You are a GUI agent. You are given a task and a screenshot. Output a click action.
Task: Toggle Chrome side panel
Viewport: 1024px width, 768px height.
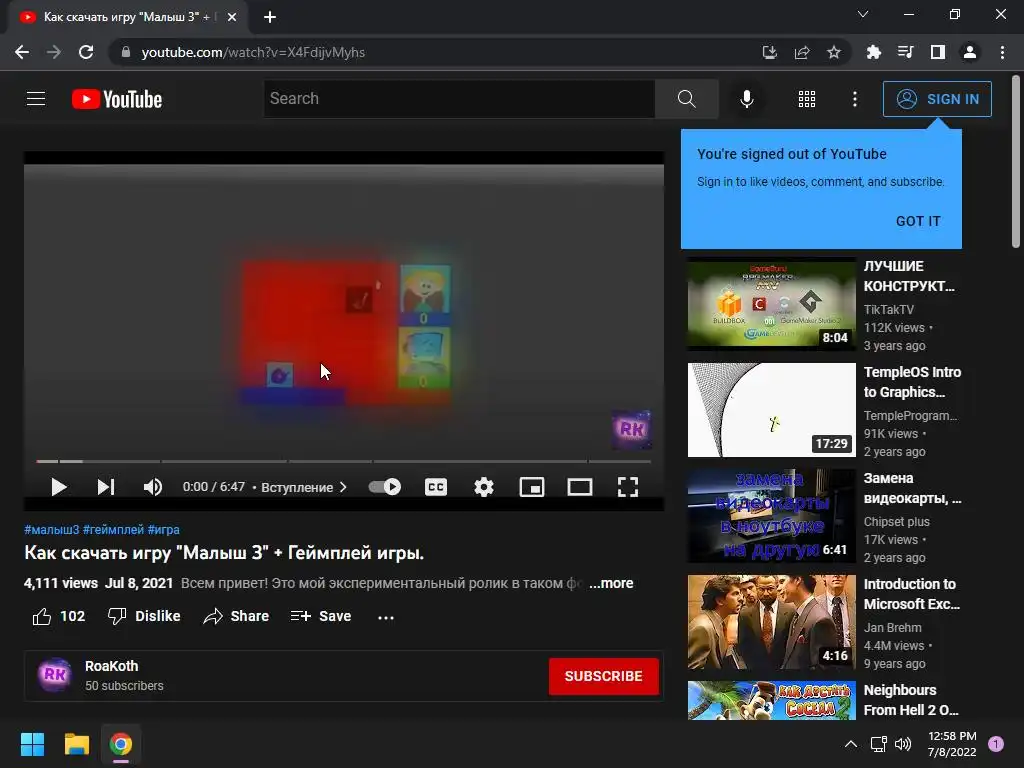pos(938,52)
